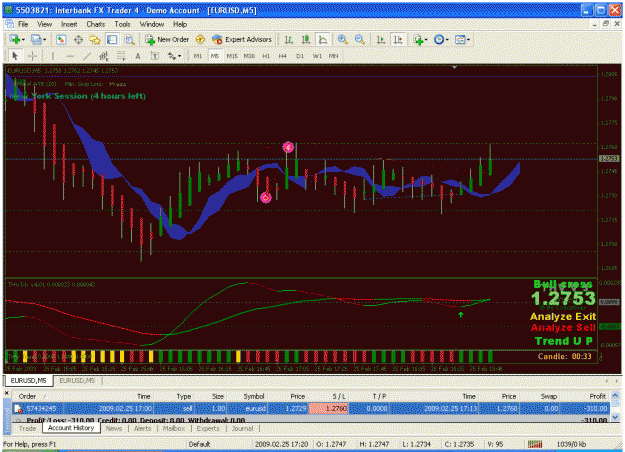Click the Profiles icon
The width and height of the screenshot is (625, 452).
[36, 39]
